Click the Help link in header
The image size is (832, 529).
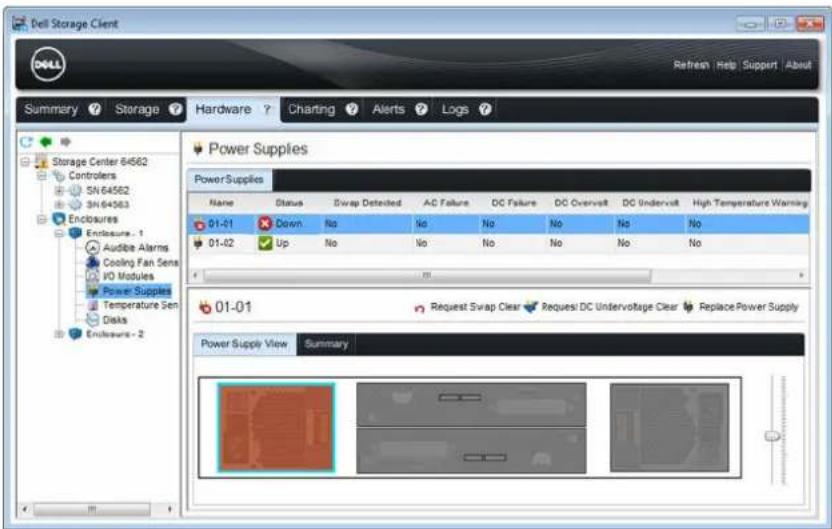(x=726, y=65)
